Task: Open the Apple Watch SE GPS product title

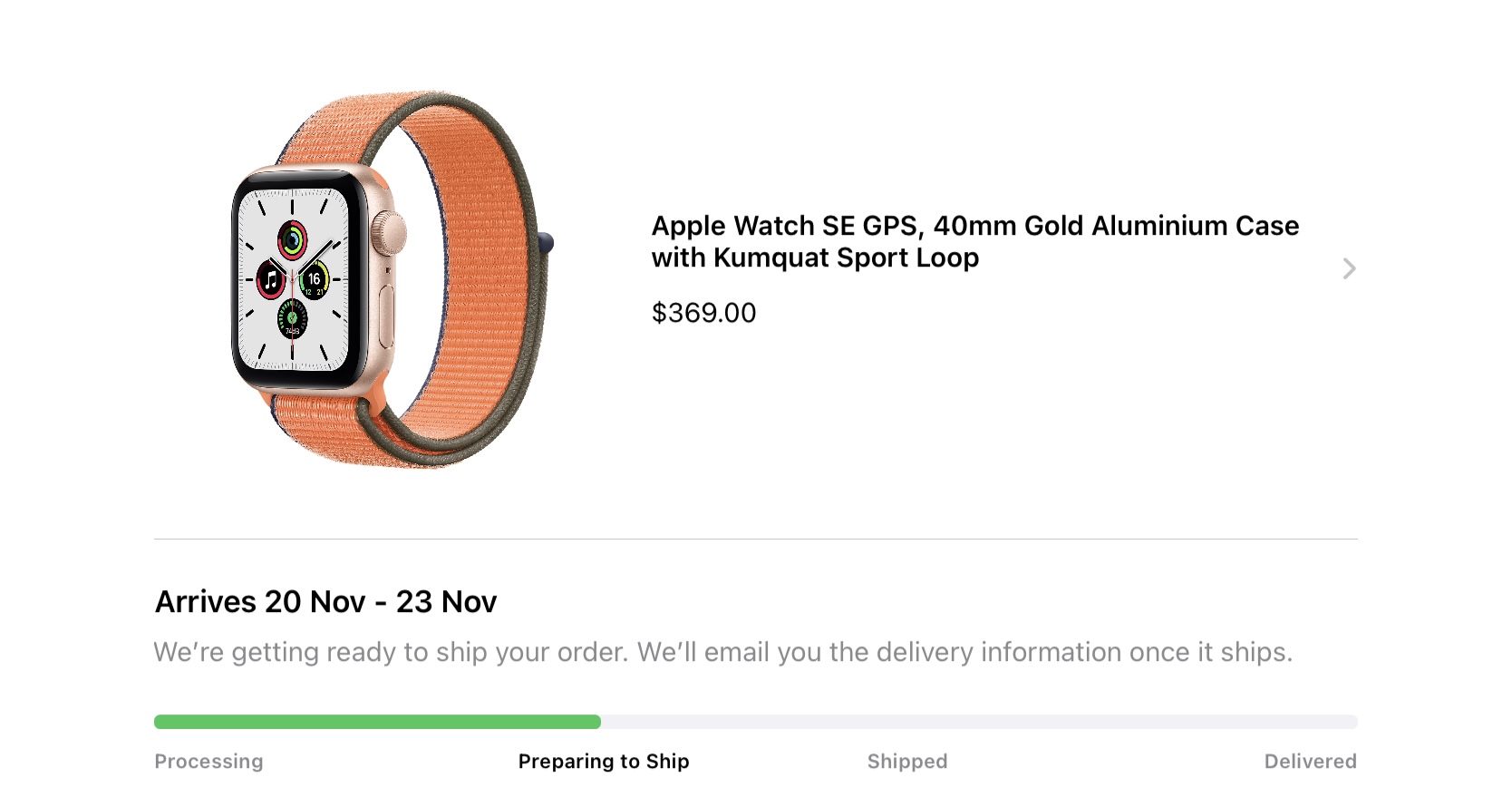Action: (975, 241)
